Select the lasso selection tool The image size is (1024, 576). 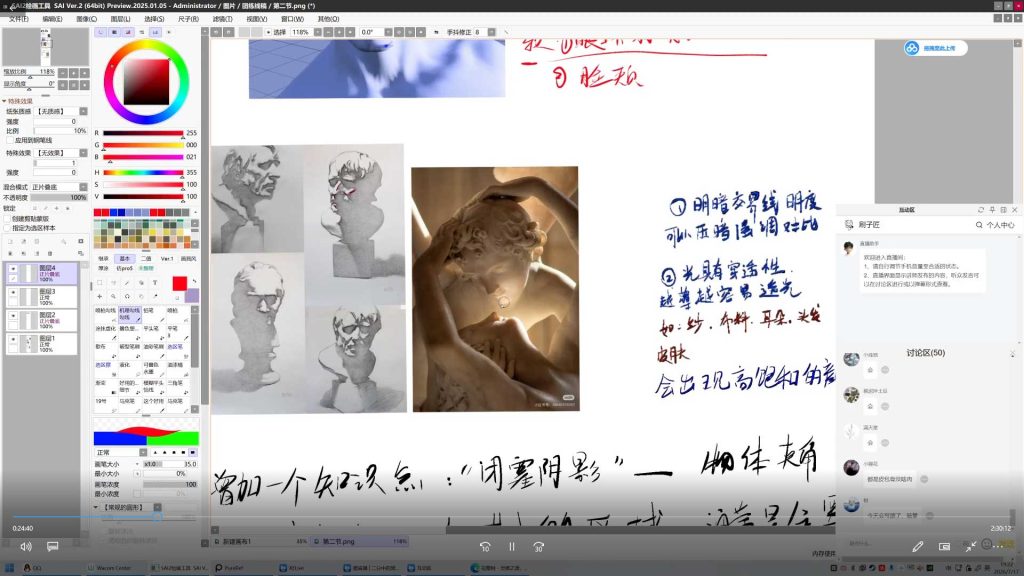tap(114, 283)
